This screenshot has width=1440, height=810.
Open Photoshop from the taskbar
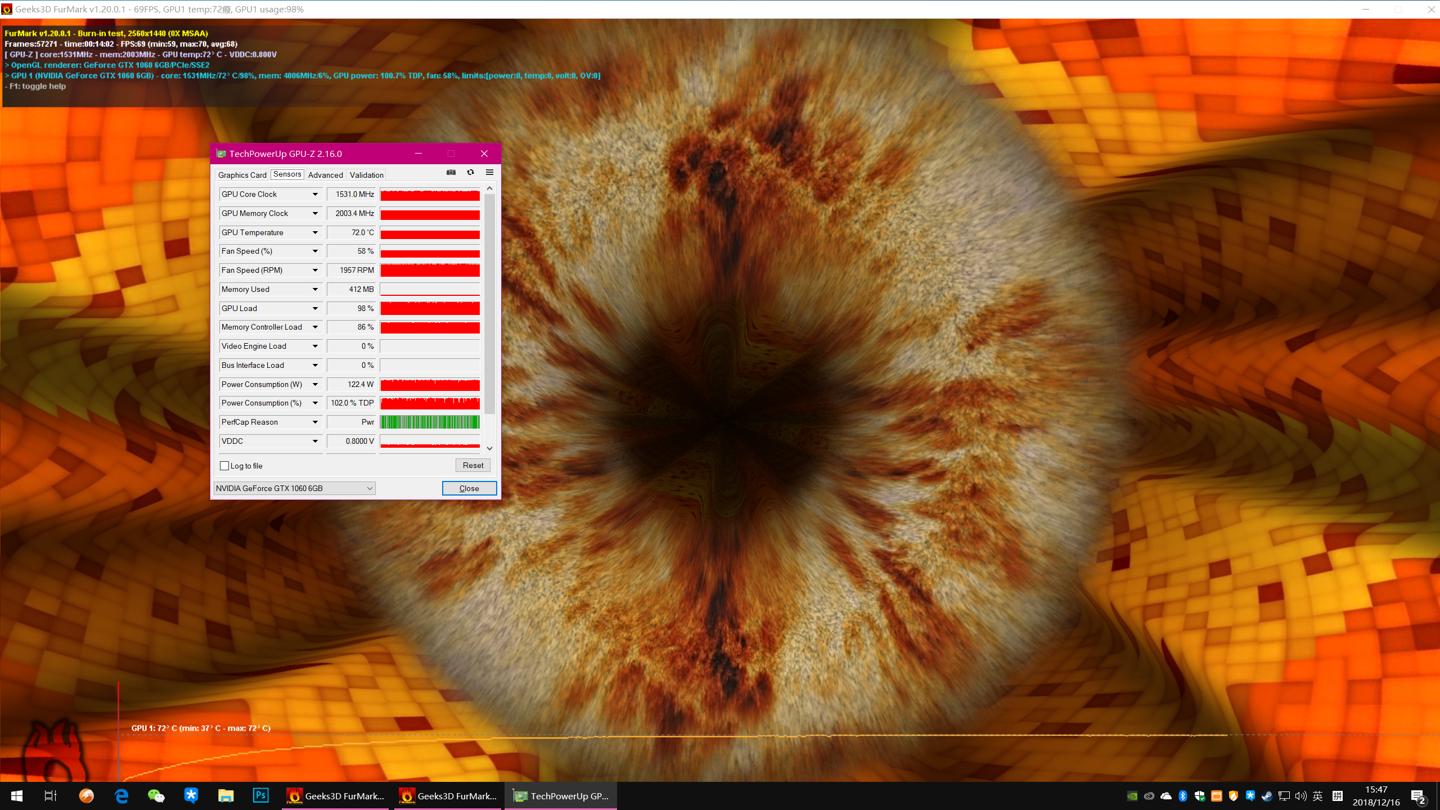coord(260,796)
